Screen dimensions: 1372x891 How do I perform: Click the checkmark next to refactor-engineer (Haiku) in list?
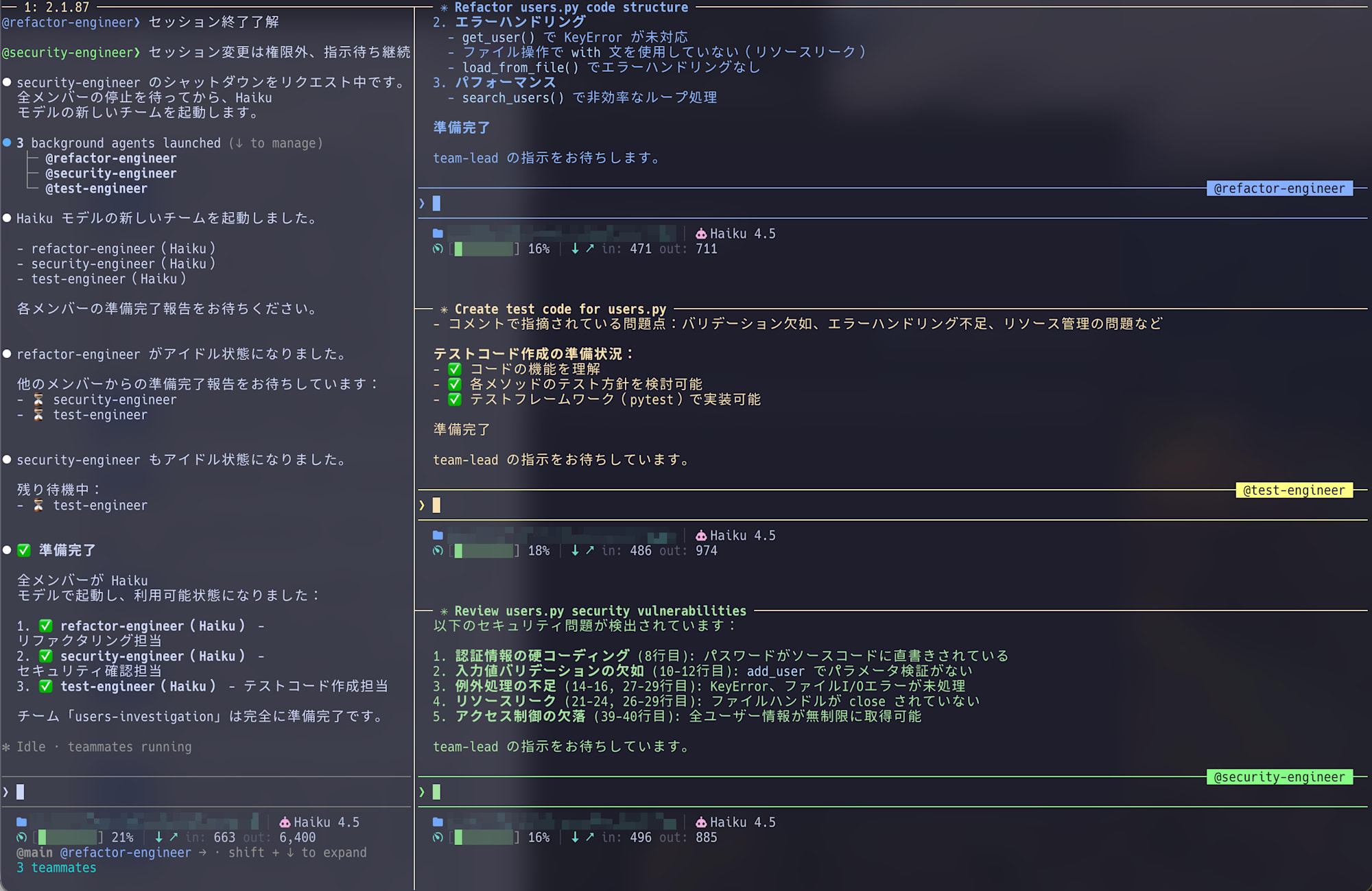point(46,626)
